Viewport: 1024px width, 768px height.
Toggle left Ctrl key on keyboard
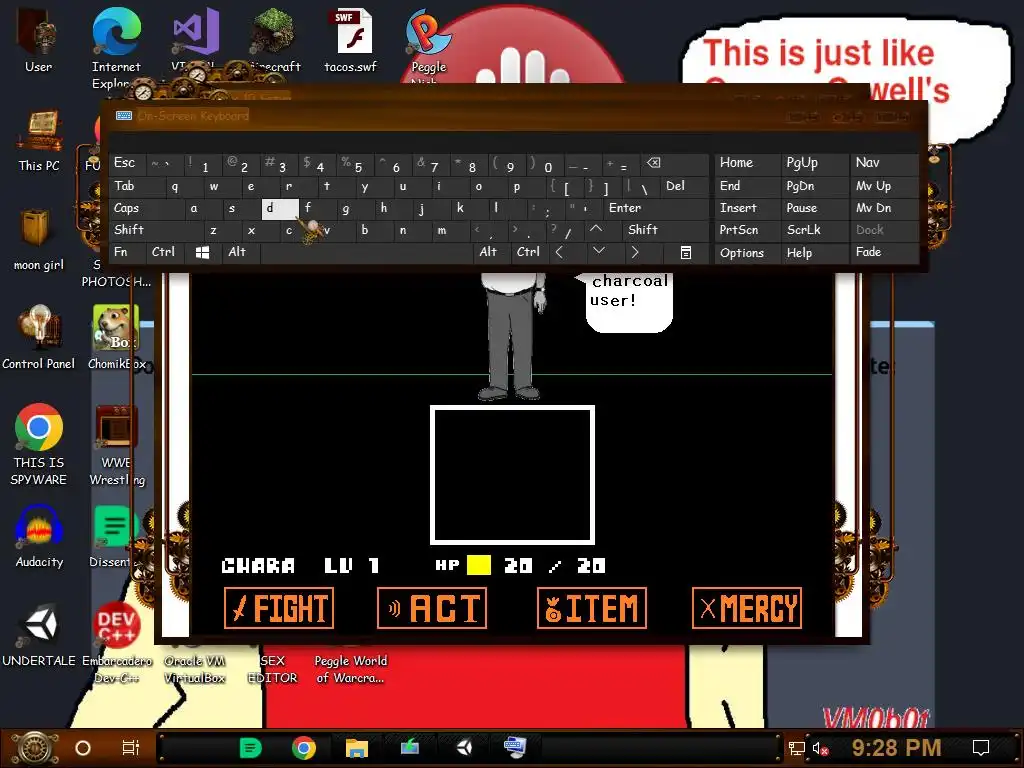[168, 252]
